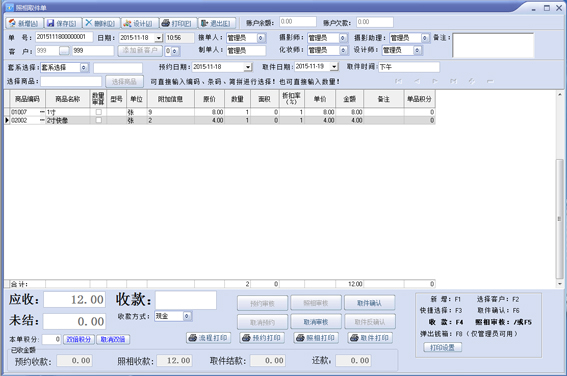Click the previous-record navigator arrow
Viewport: 567px width, 376px height.
[x=417, y=81]
